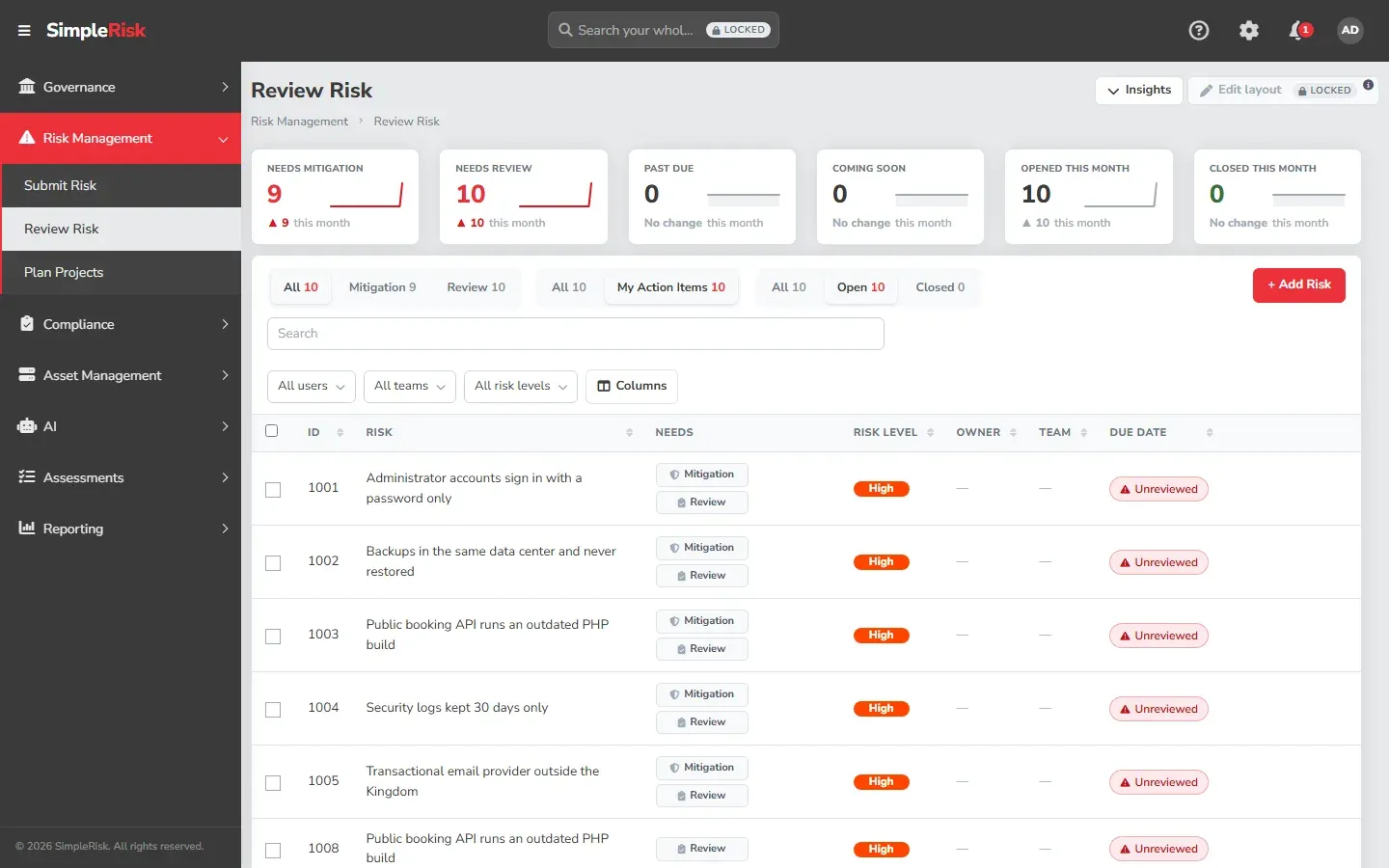Check the box for risk 1004
The height and width of the screenshot is (868, 1389).
273,710
